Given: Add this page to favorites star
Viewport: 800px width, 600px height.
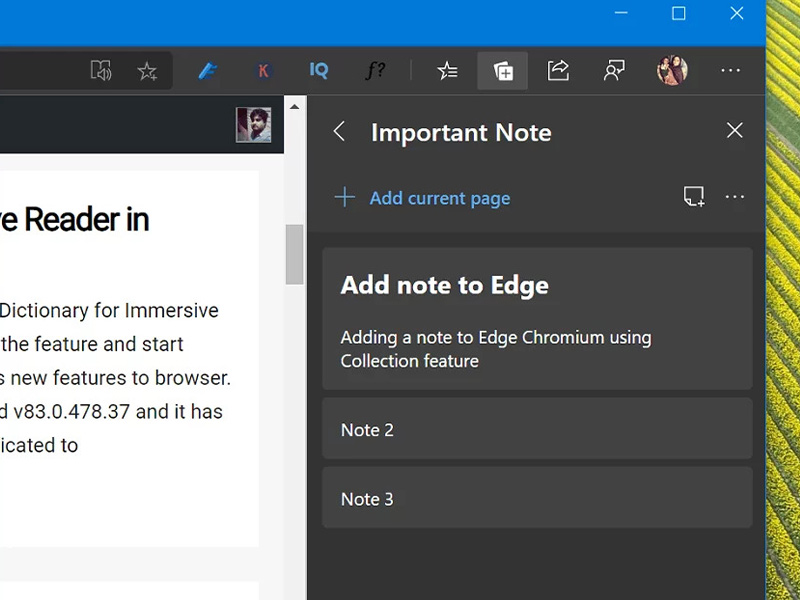Looking at the screenshot, I should [147, 71].
